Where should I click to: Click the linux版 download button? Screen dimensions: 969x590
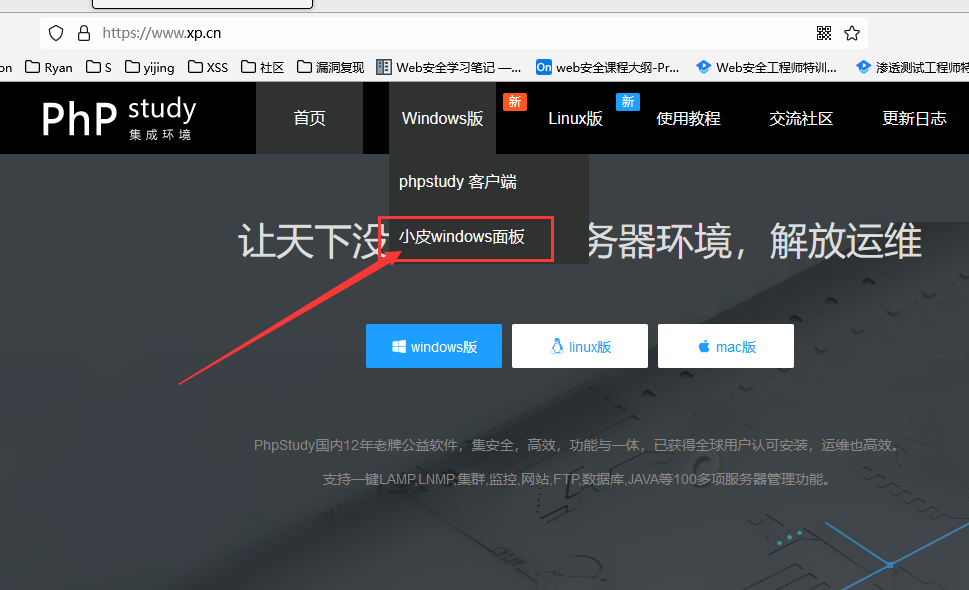[x=580, y=346]
